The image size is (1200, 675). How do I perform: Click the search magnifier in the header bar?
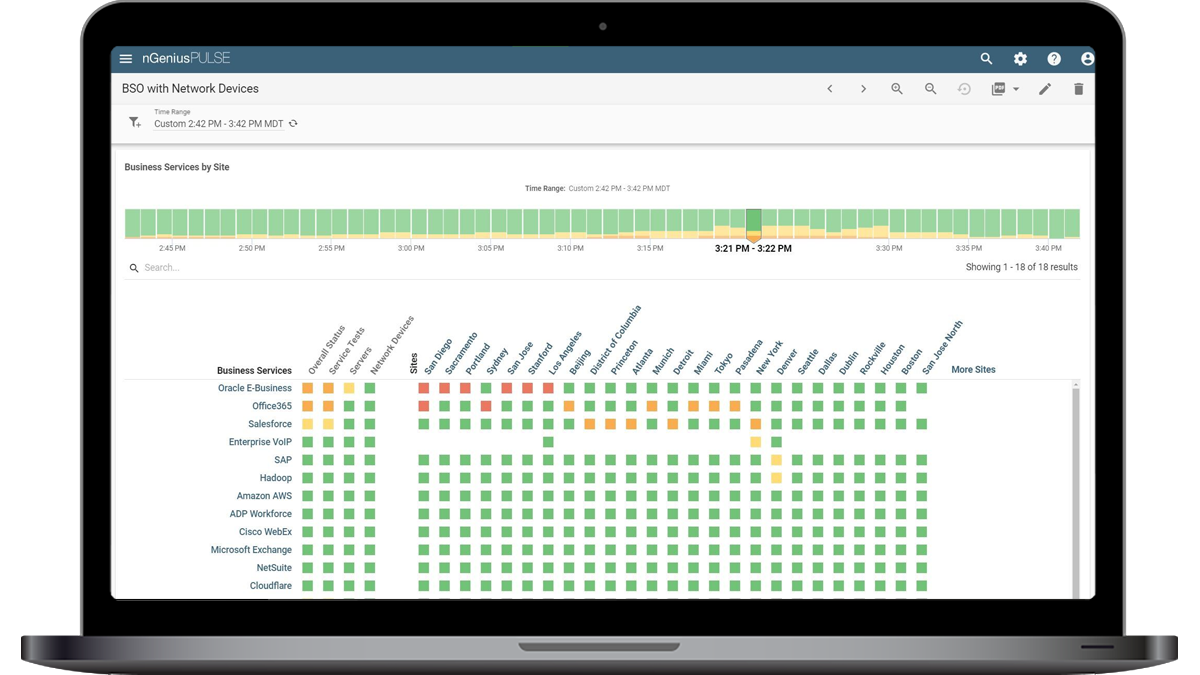pos(986,59)
